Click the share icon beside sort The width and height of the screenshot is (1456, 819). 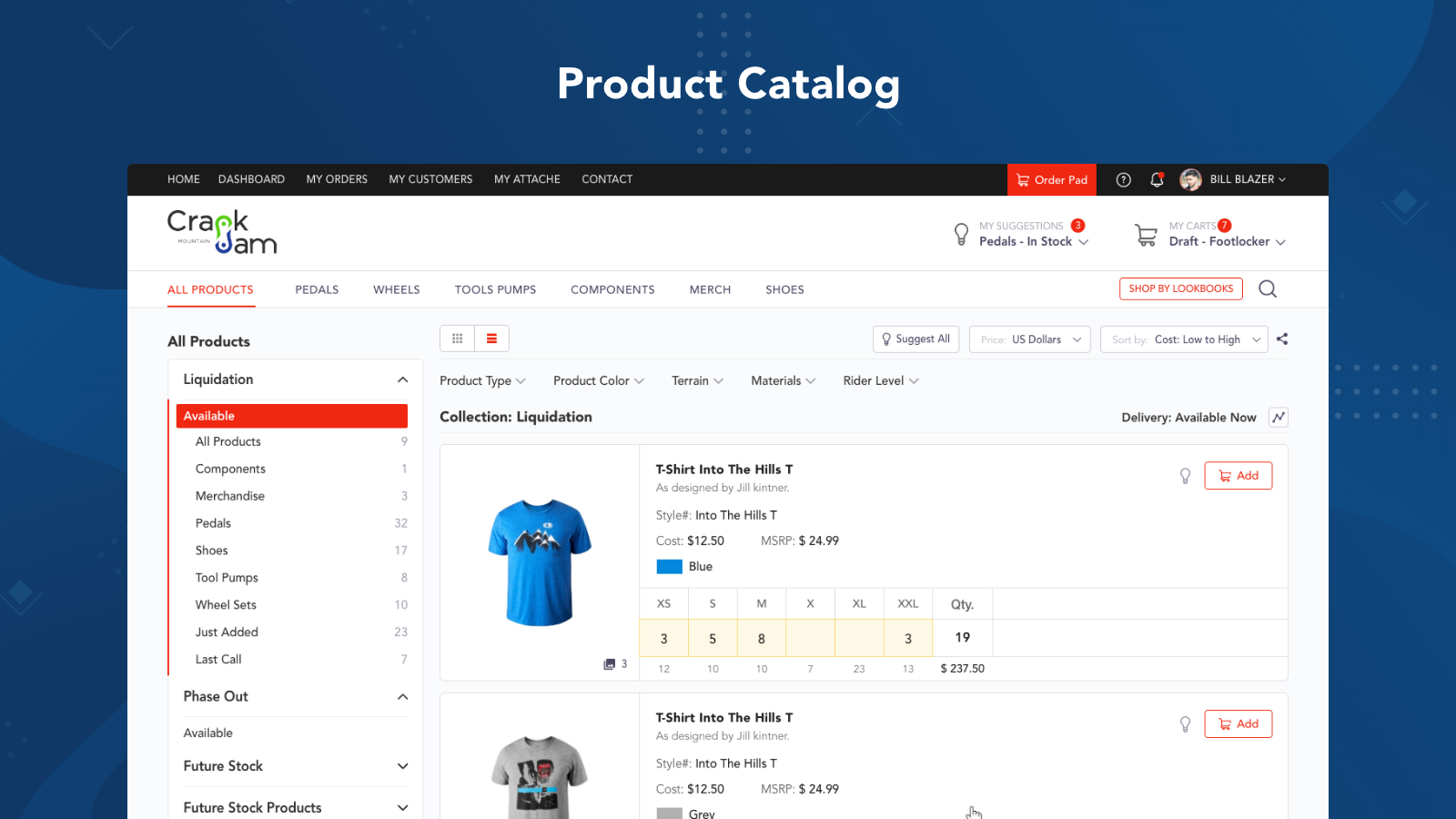tap(1282, 339)
